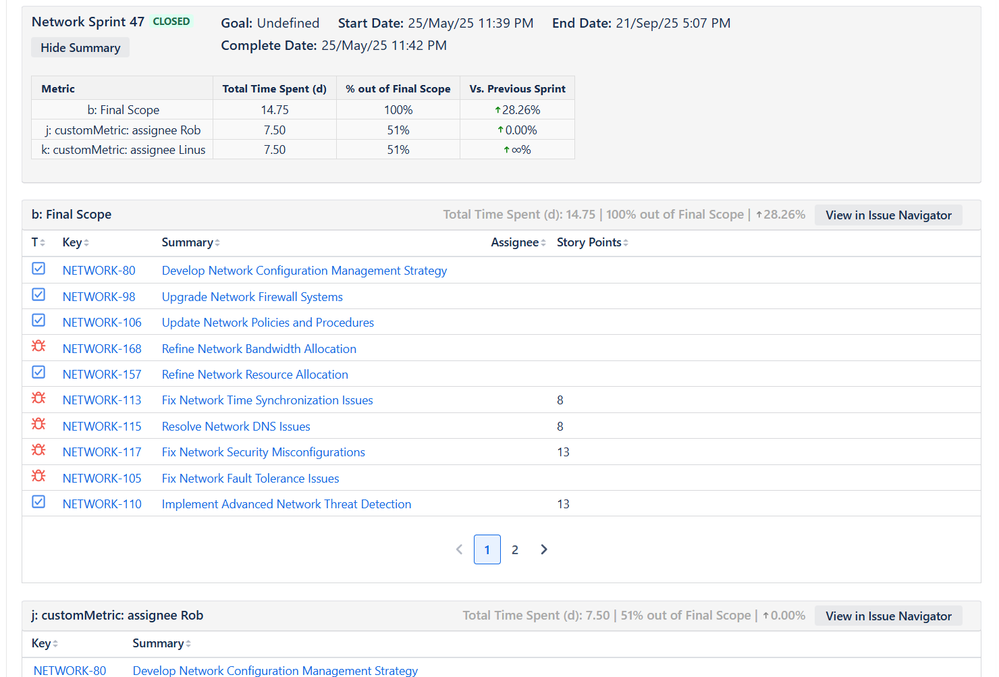The height and width of the screenshot is (677, 999).
Task: Click the Complete Date value 25/May/25 11:42 PM
Action: tap(384, 45)
